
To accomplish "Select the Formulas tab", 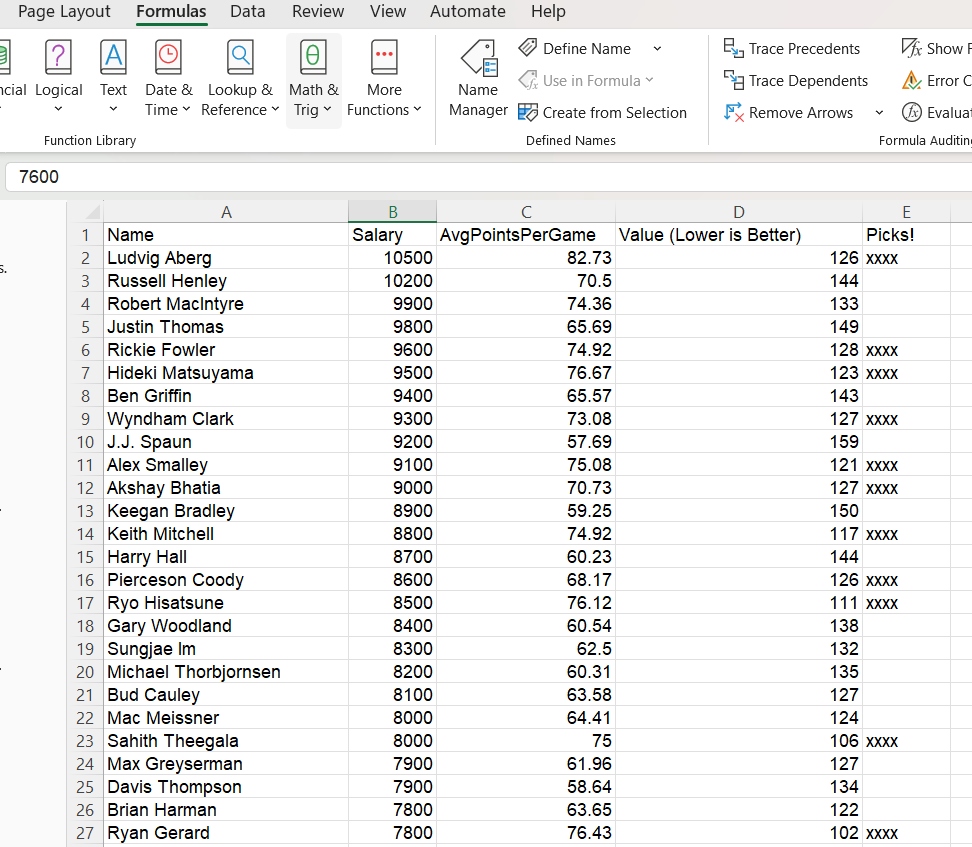I will (x=171, y=11).
